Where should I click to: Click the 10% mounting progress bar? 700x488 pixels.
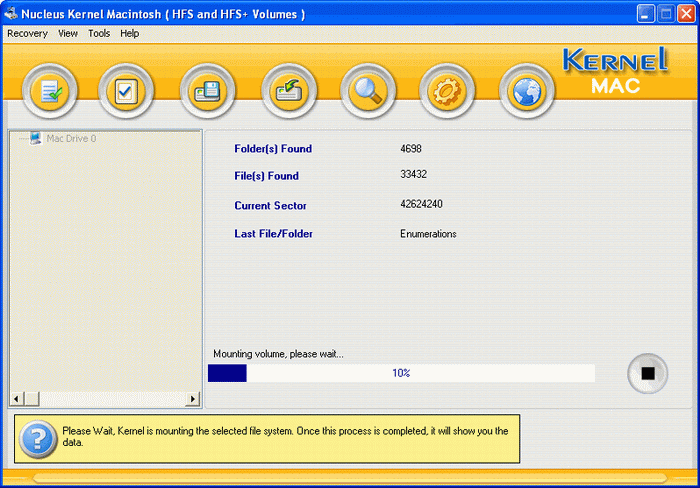point(401,373)
